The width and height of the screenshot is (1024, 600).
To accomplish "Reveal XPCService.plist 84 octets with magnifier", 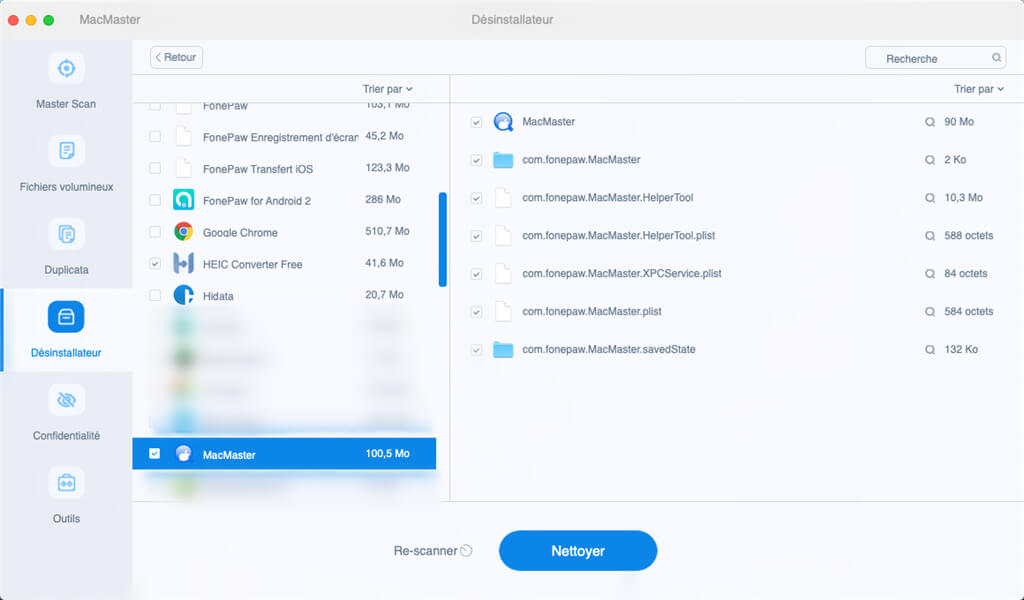I will (930, 274).
